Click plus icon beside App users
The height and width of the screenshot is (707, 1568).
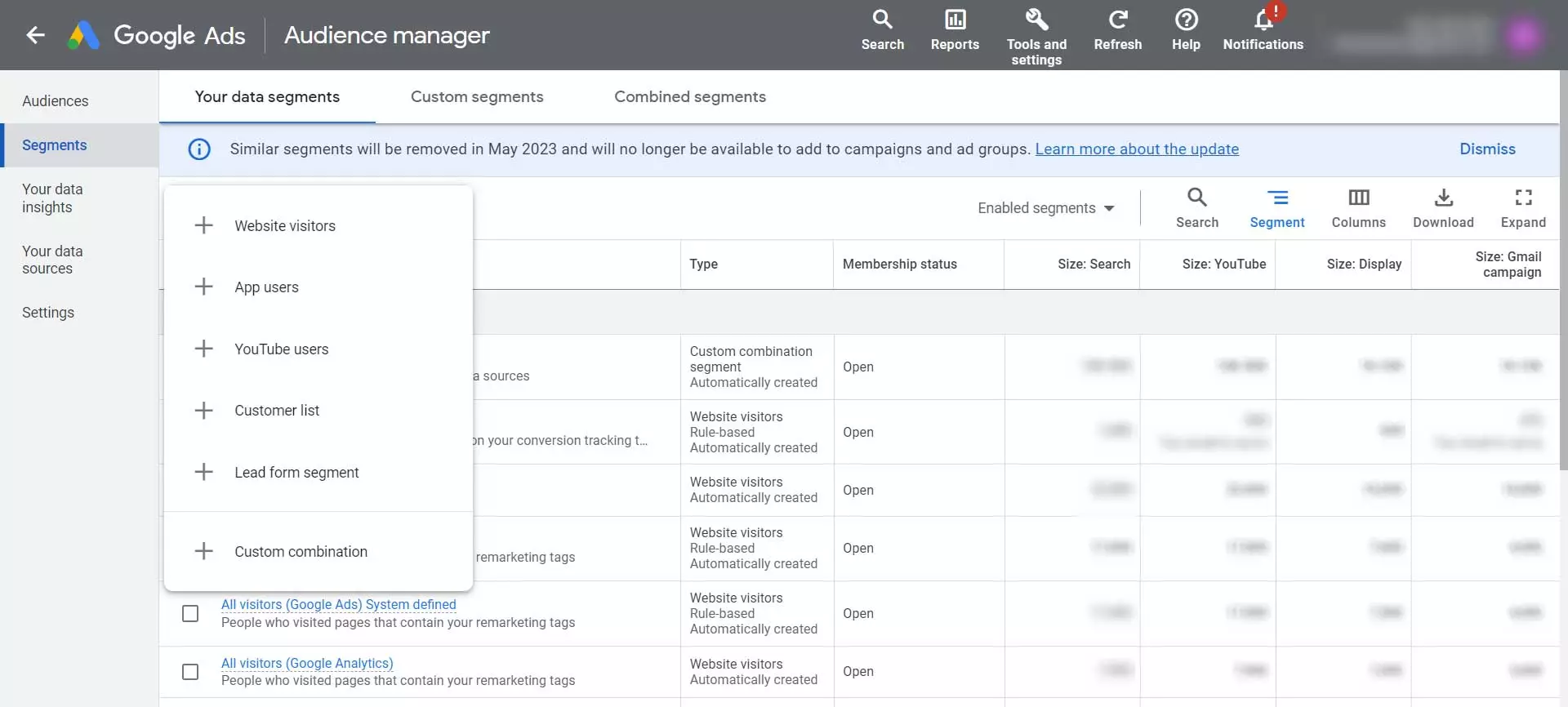[203, 287]
